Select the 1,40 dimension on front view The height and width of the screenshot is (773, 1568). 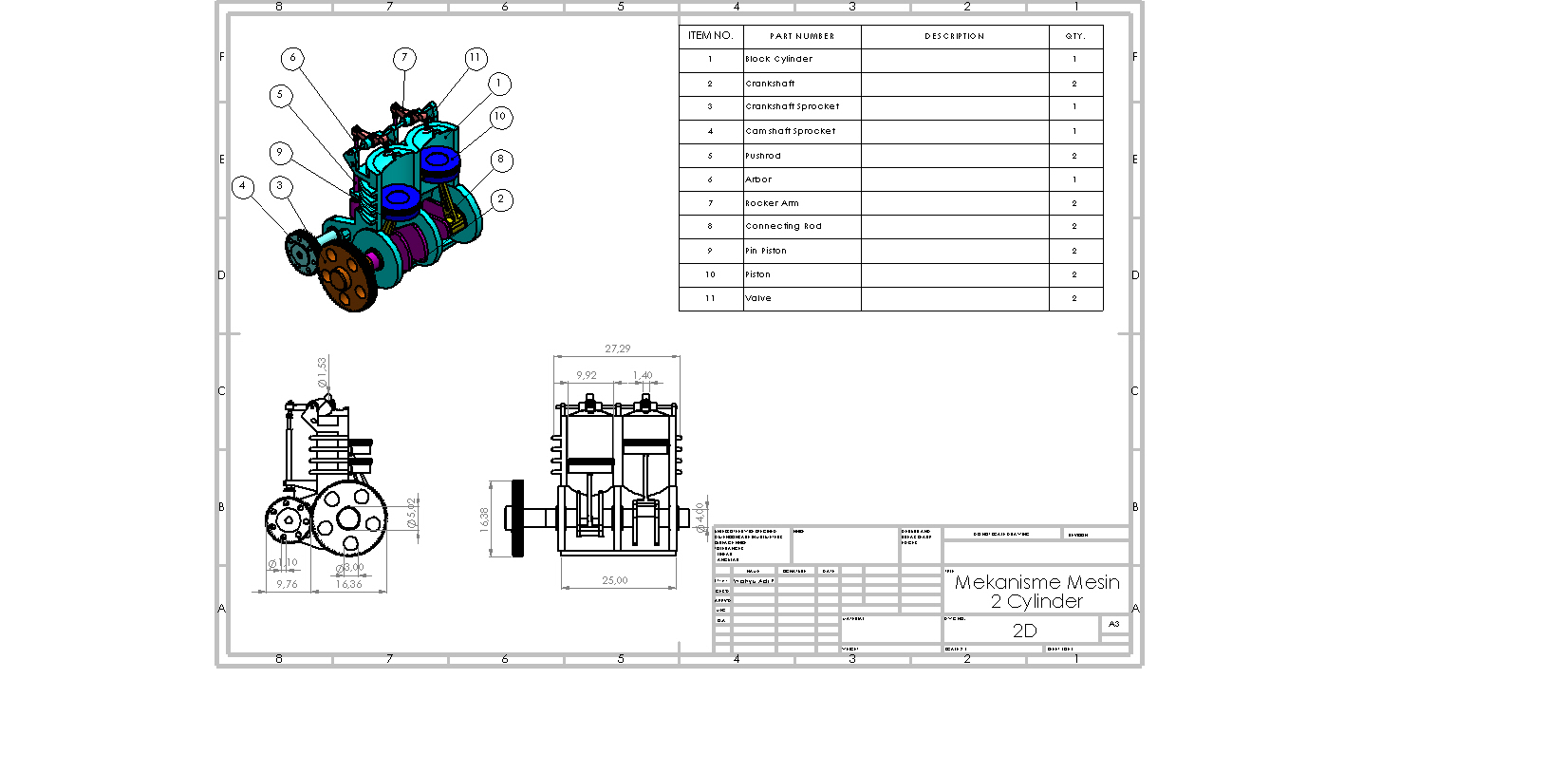(x=643, y=376)
